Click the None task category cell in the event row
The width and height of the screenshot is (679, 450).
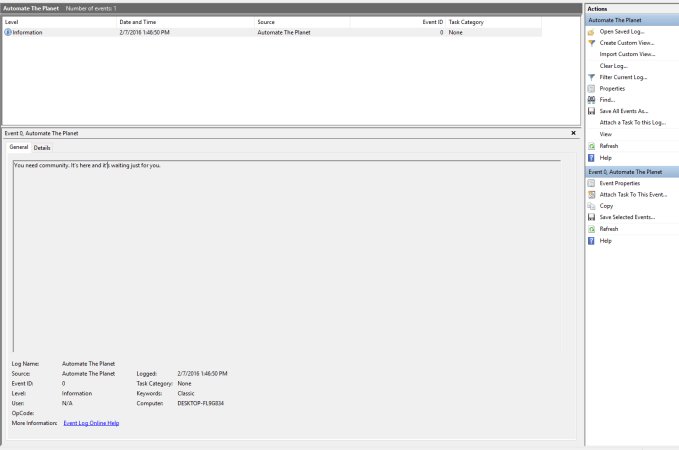[x=456, y=32]
